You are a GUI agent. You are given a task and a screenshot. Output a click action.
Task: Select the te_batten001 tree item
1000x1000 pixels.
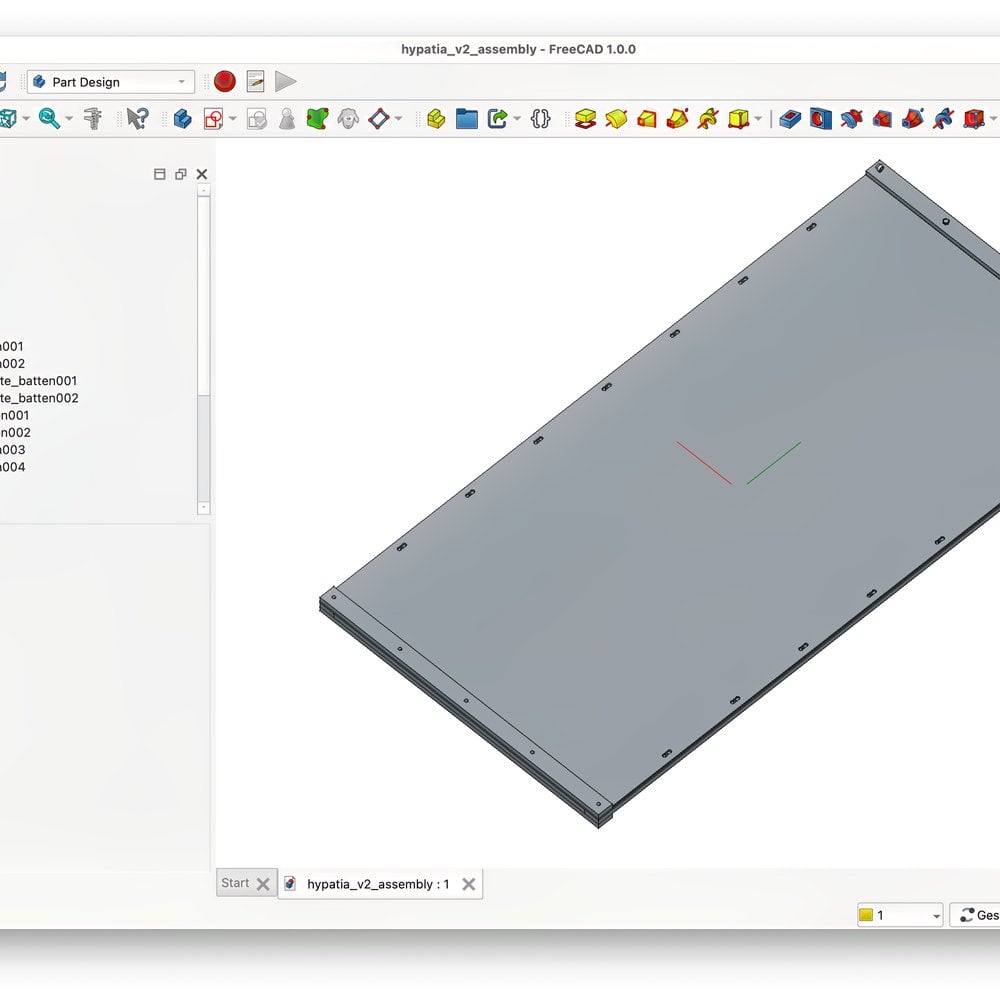coord(40,381)
